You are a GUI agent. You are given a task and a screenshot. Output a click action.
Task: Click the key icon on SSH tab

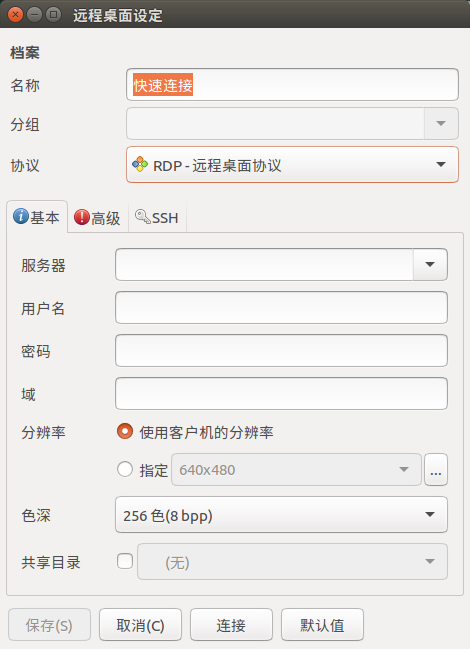click(x=143, y=216)
